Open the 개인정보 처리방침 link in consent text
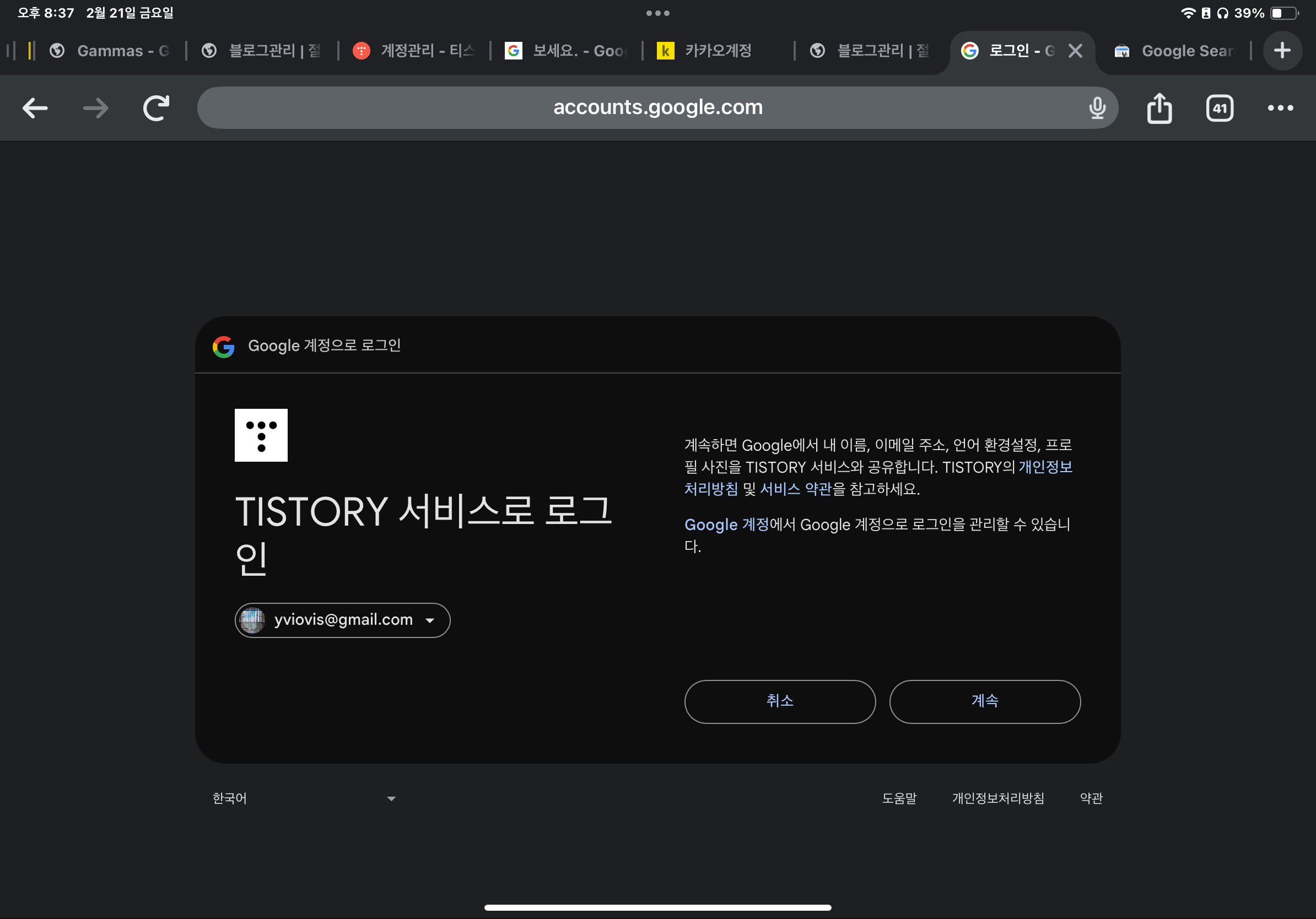The width and height of the screenshot is (1316, 919). click(x=1045, y=467)
